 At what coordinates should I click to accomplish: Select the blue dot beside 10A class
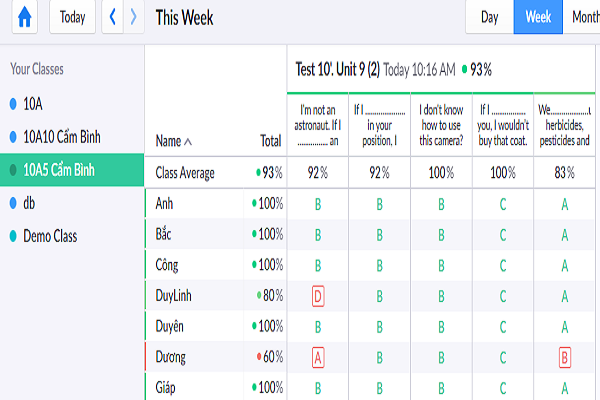pyautogui.click(x=13, y=104)
